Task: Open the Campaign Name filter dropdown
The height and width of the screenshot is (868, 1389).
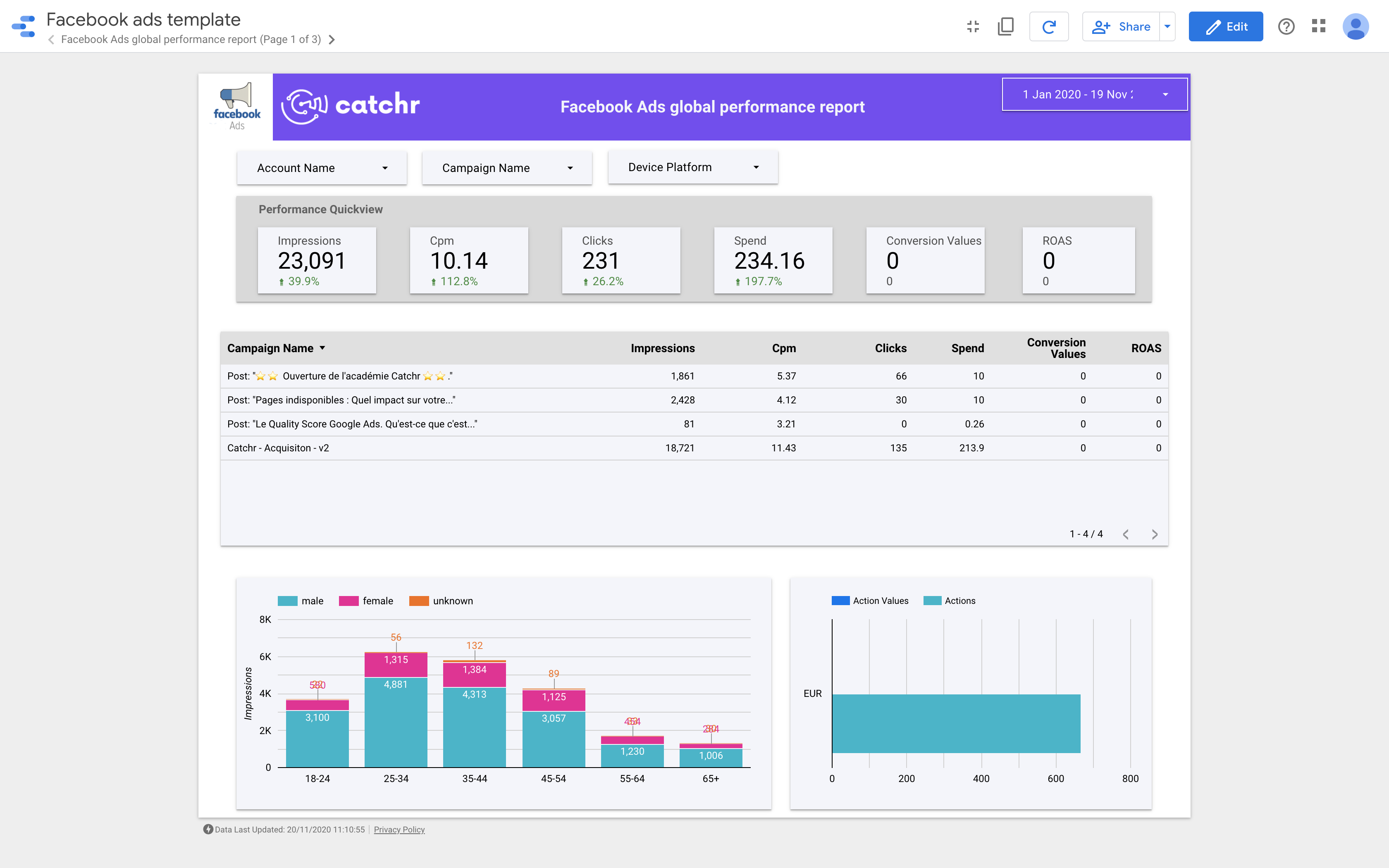Action: tap(507, 168)
